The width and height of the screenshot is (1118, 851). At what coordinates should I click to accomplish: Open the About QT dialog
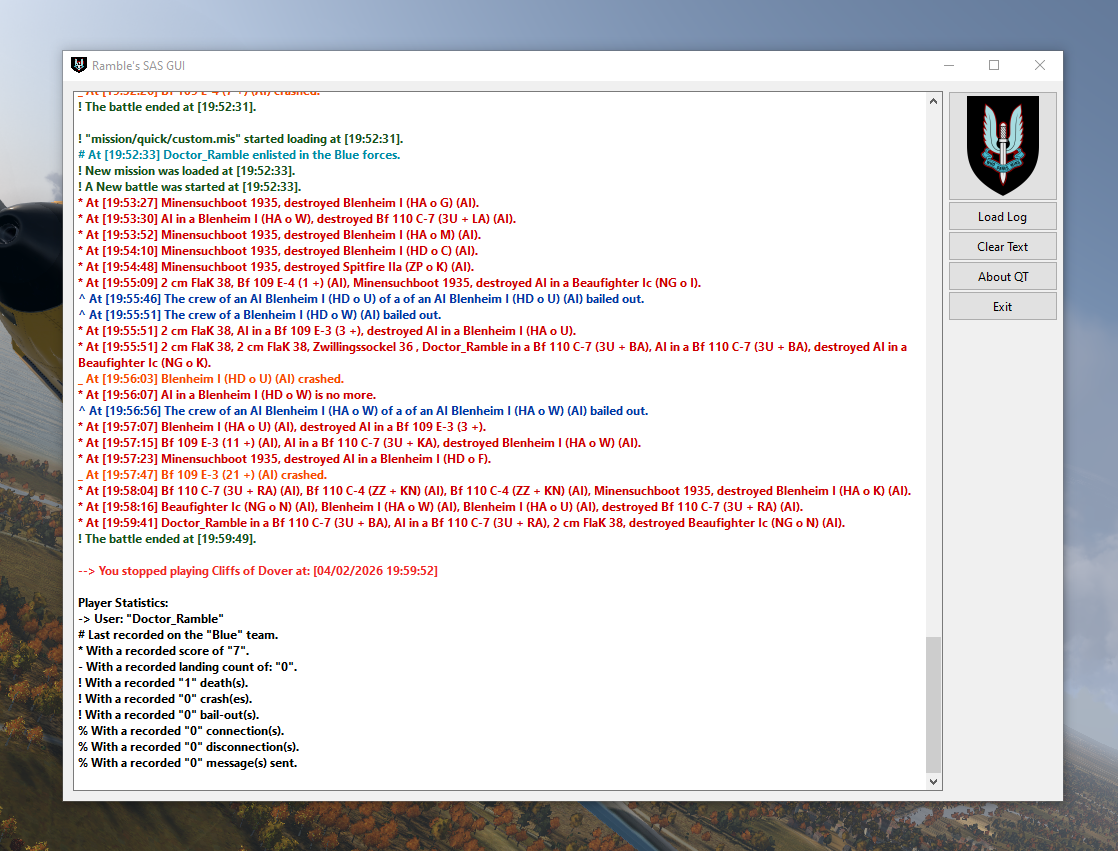click(1002, 277)
